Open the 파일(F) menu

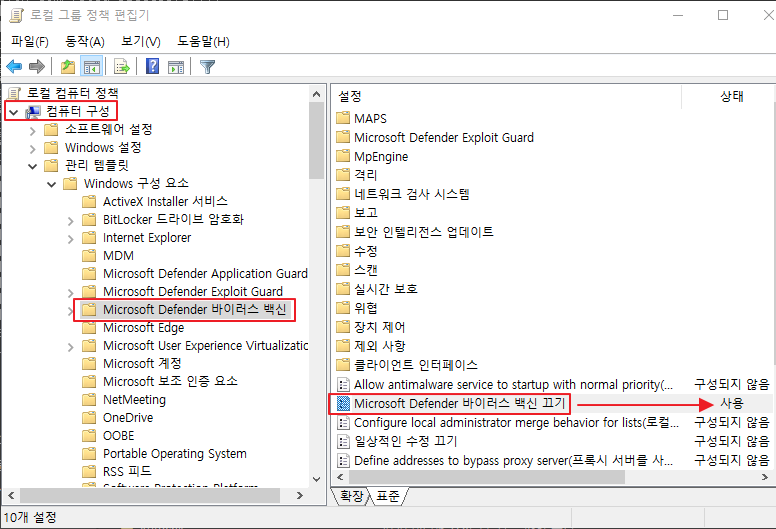(30, 42)
